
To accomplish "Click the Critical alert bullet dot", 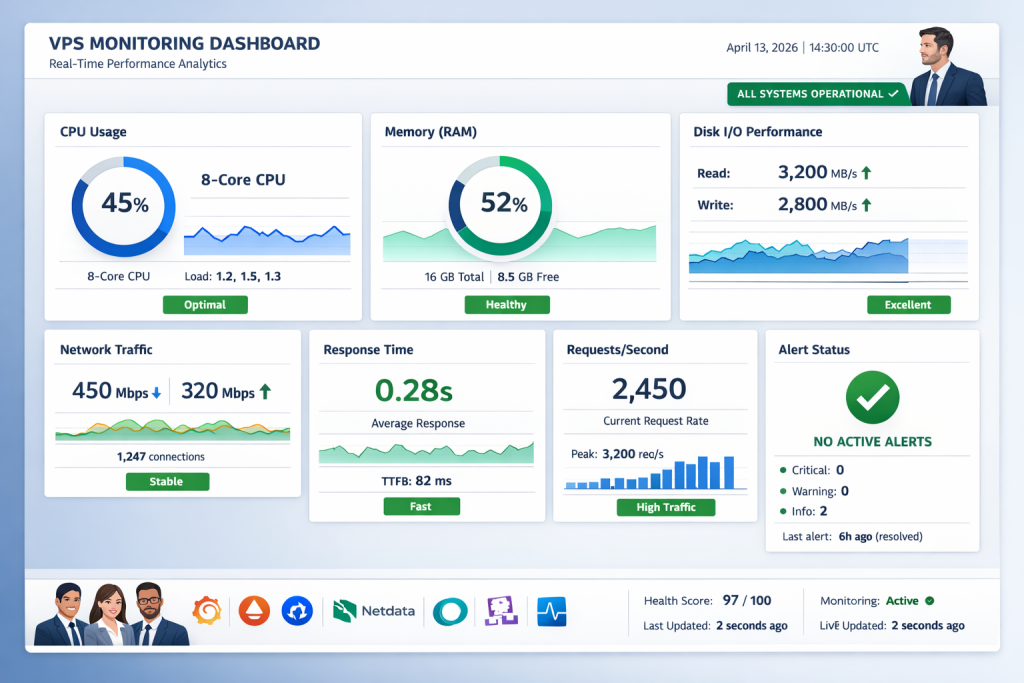I will [x=783, y=470].
